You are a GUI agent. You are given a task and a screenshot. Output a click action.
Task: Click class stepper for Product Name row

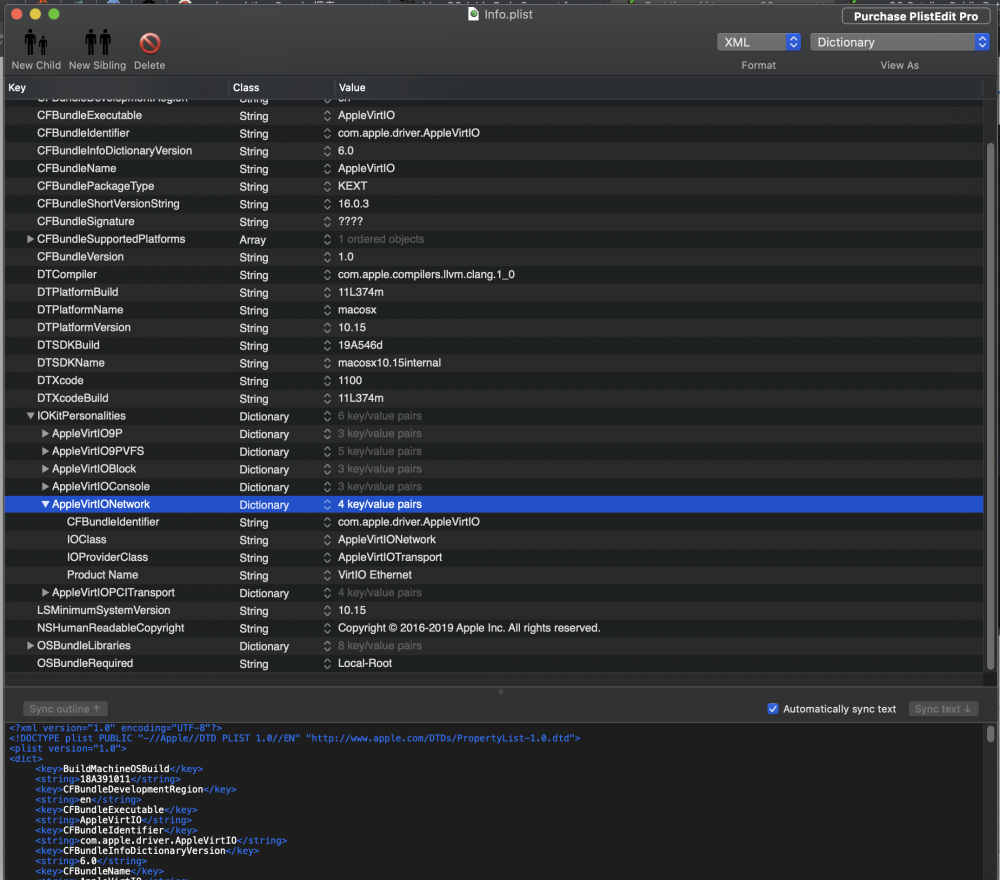tap(327, 575)
